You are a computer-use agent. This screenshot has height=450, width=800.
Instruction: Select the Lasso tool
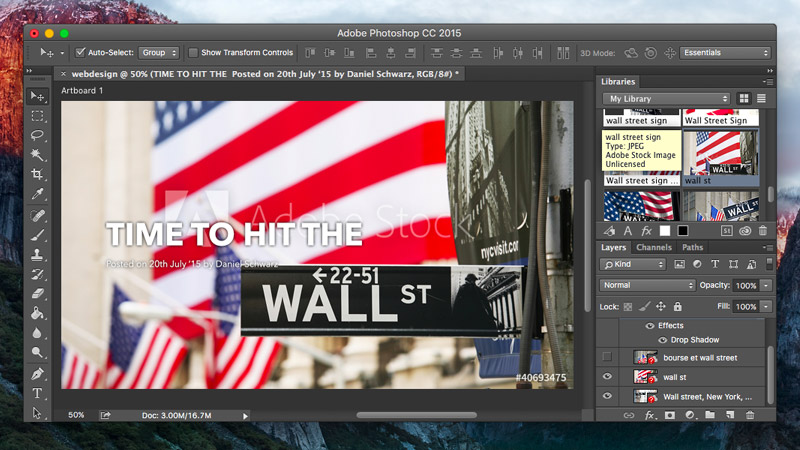[x=37, y=135]
